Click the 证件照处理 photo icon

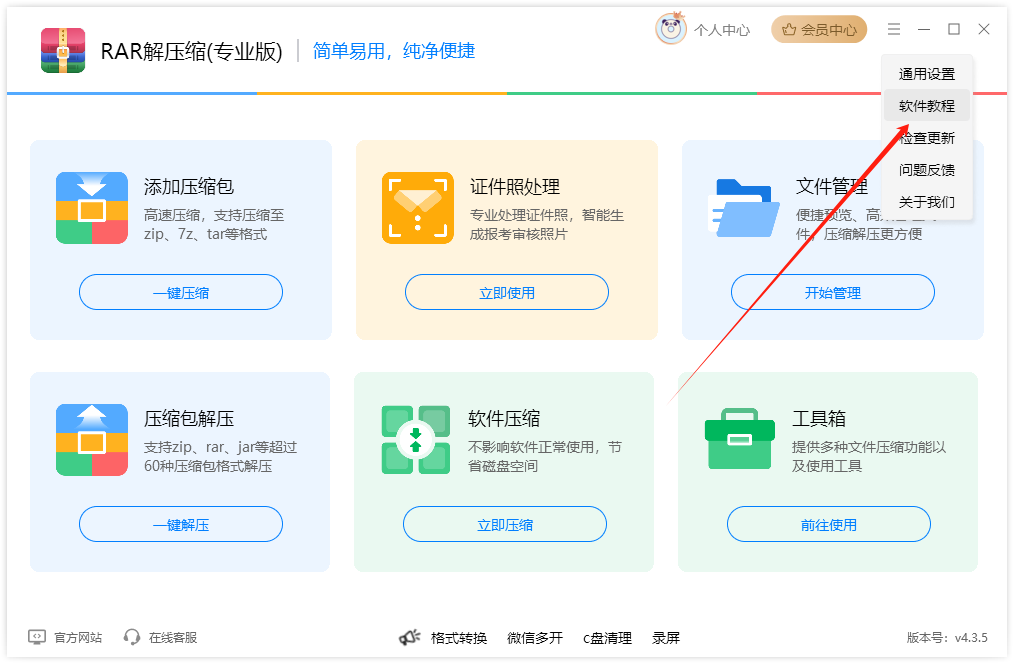click(x=418, y=208)
